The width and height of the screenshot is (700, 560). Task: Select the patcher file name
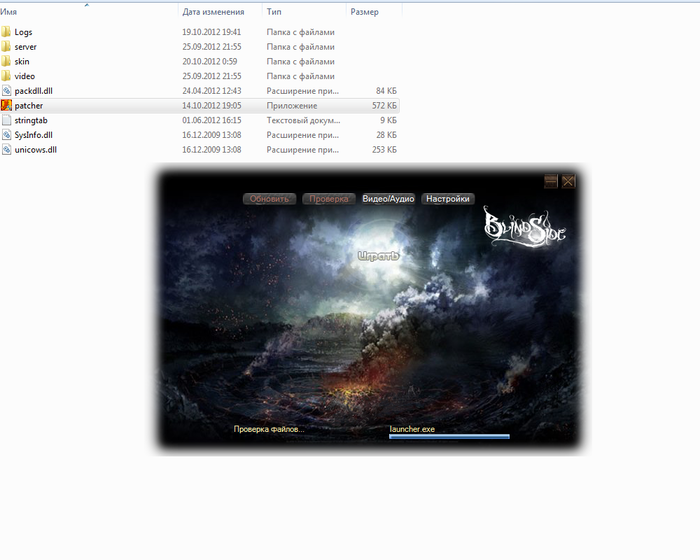pos(29,106)
